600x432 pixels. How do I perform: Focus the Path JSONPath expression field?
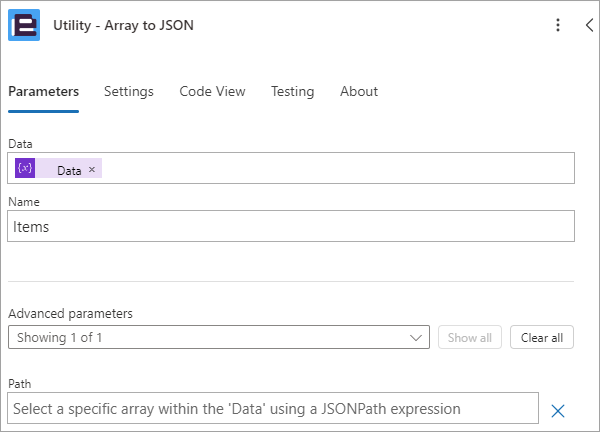click(270, 409)
